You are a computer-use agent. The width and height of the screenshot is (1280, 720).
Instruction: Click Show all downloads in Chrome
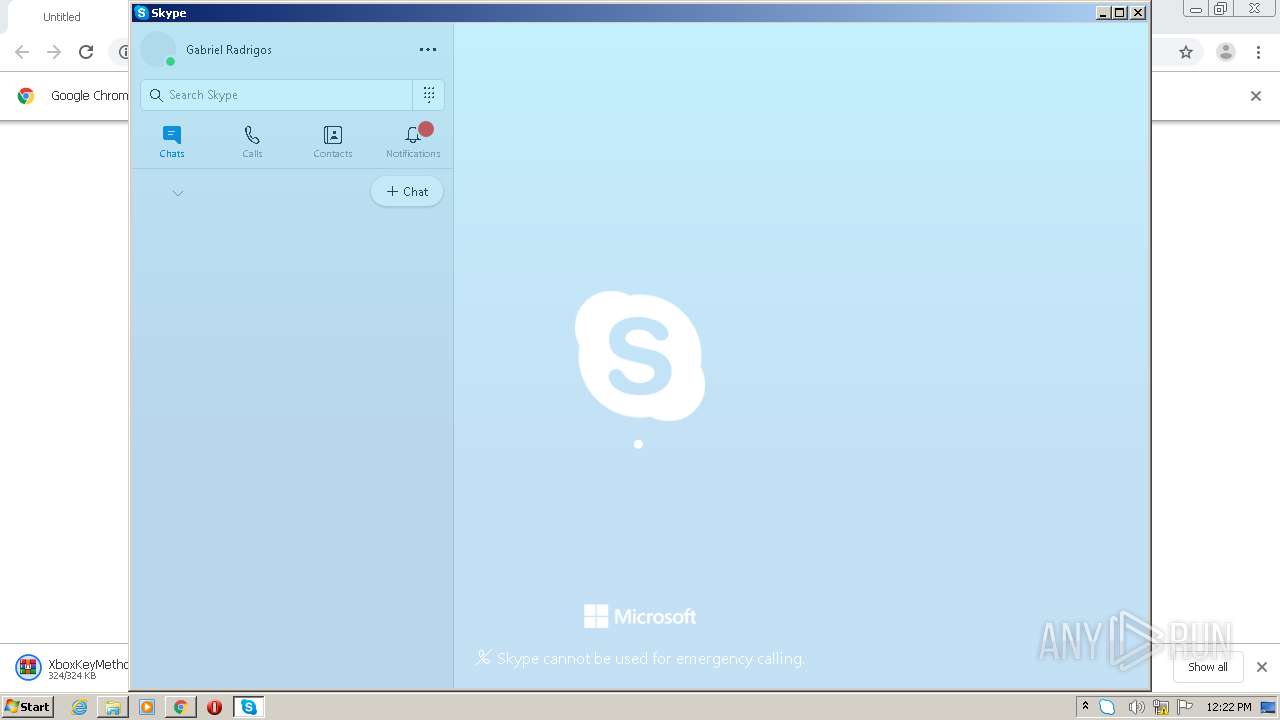(x=1208, y=667)
